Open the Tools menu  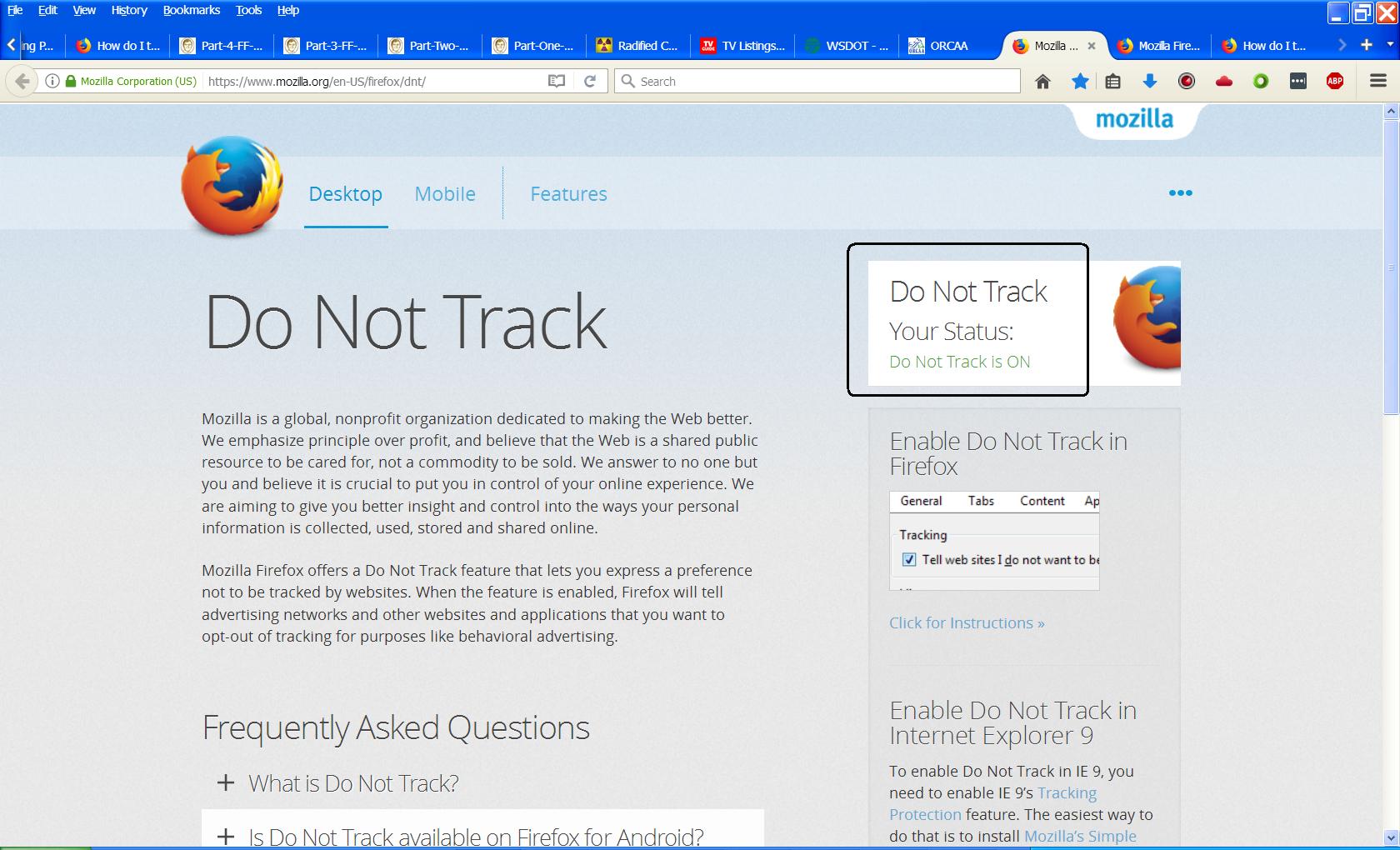coord(248,10)
